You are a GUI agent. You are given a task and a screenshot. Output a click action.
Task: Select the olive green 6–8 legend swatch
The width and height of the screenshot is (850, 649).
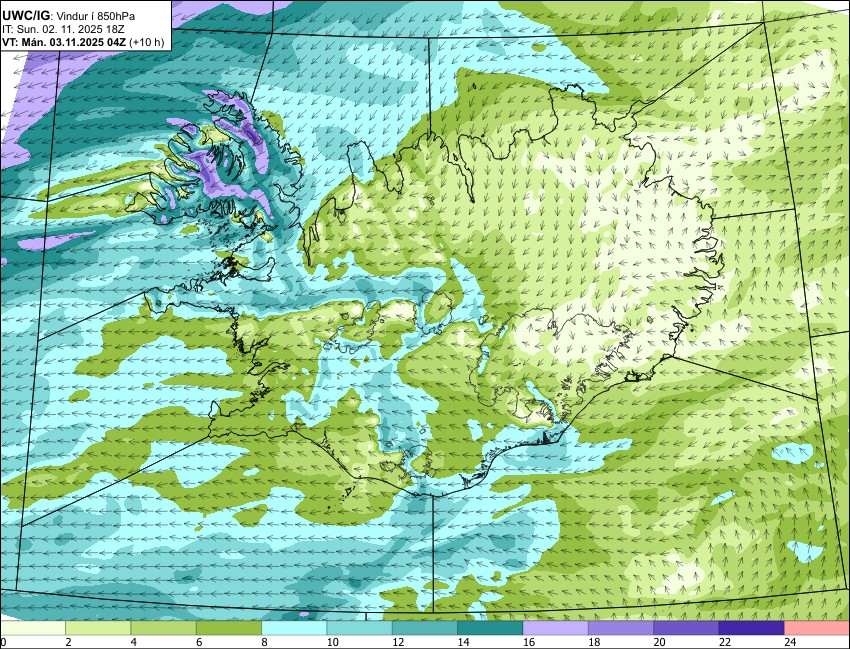click(229, 628)
